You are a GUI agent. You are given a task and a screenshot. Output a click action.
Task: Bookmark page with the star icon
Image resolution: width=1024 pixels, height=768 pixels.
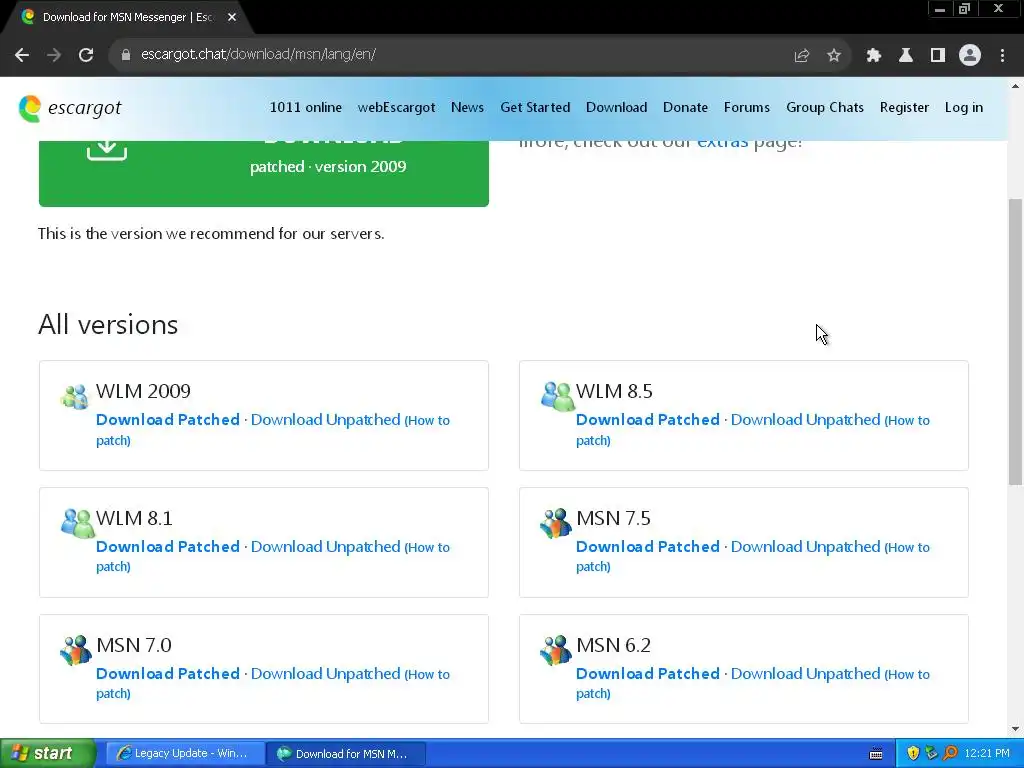[x=834, y=56]
